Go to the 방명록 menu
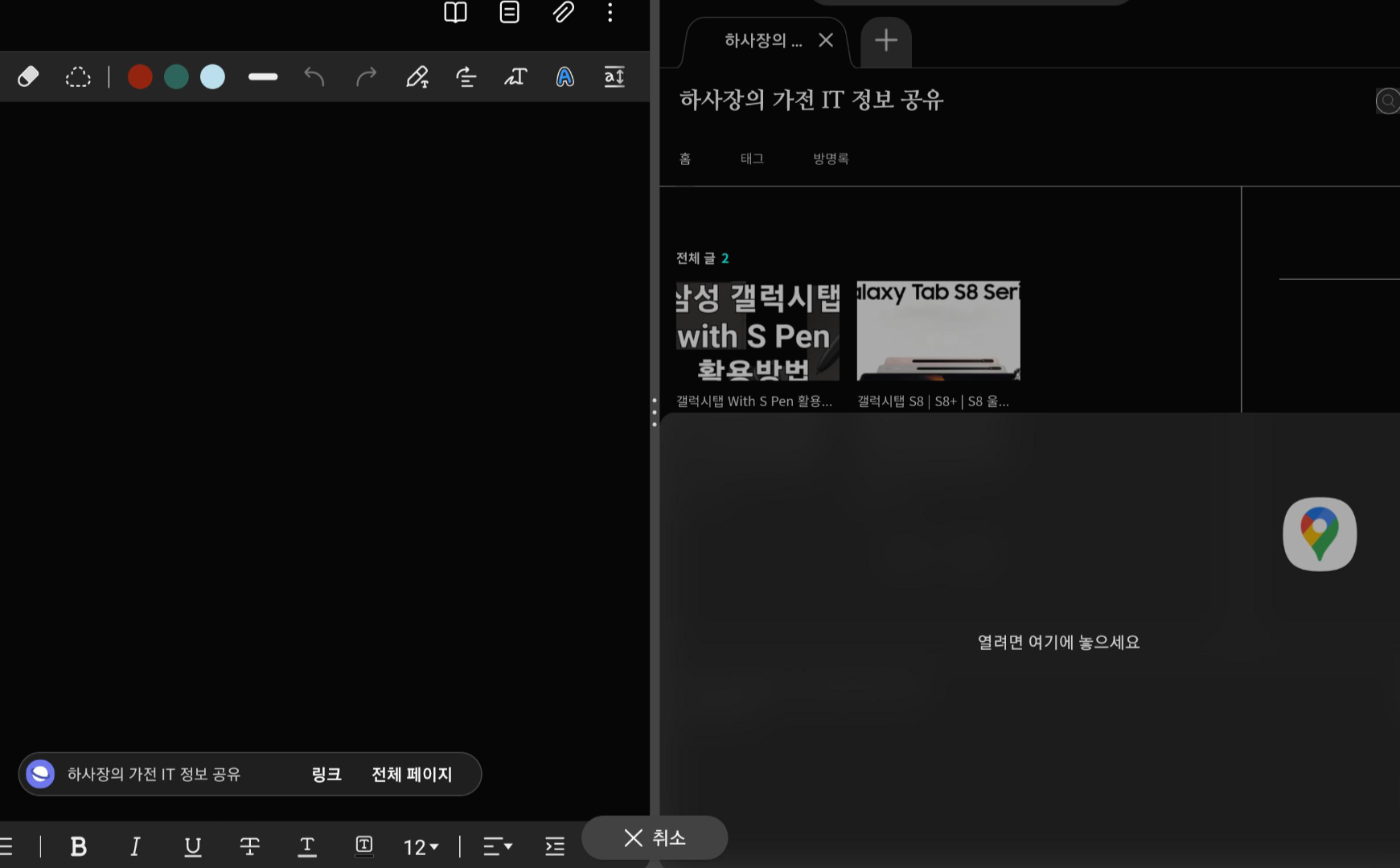 click(x=831, y=158)
